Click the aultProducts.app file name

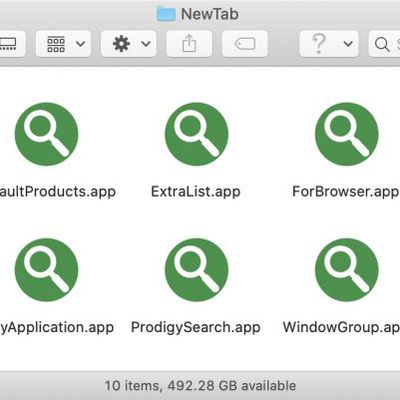coord(58,192)
